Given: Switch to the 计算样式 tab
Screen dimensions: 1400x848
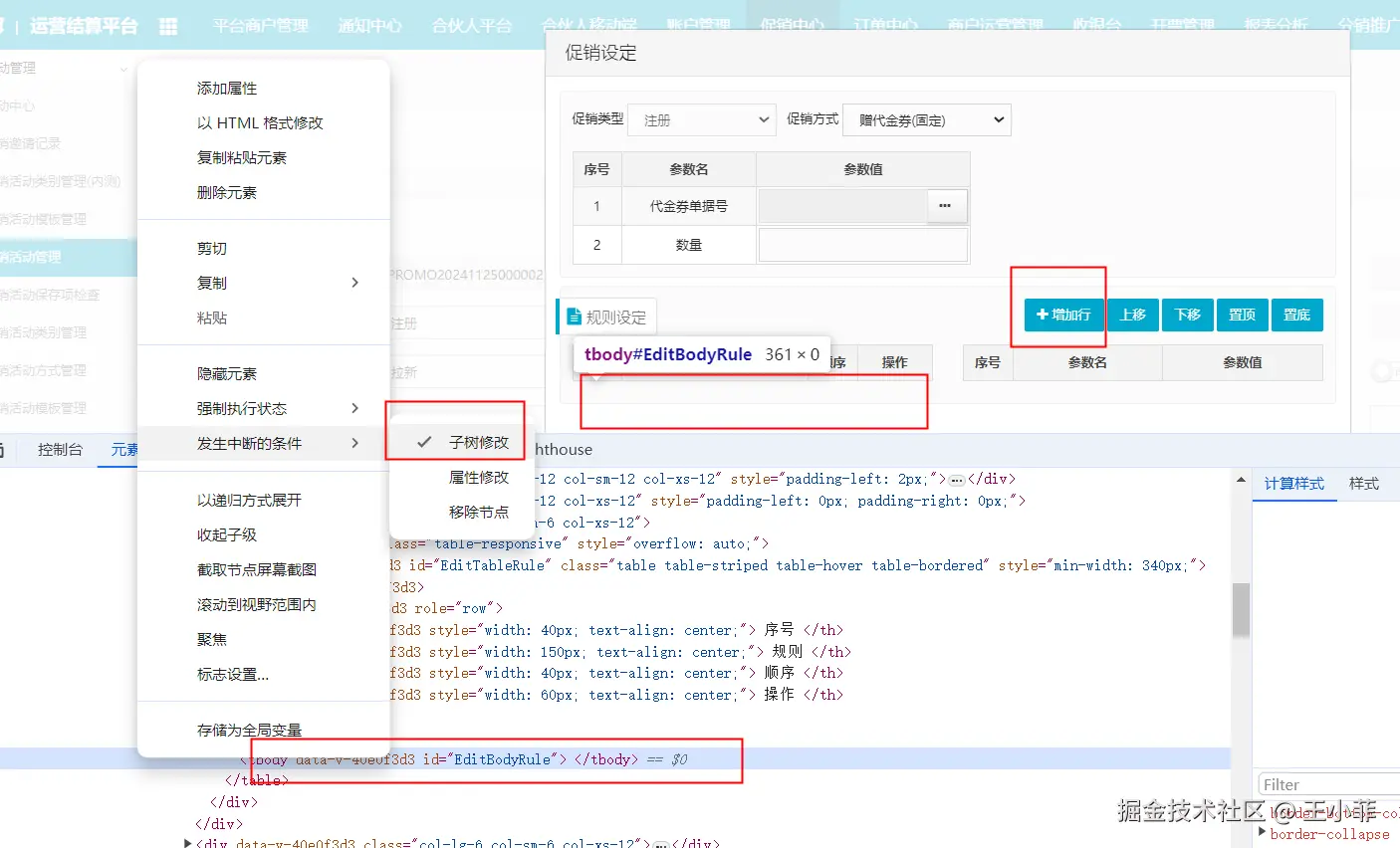Looking at the screenshot, I should pos(1293,483).
